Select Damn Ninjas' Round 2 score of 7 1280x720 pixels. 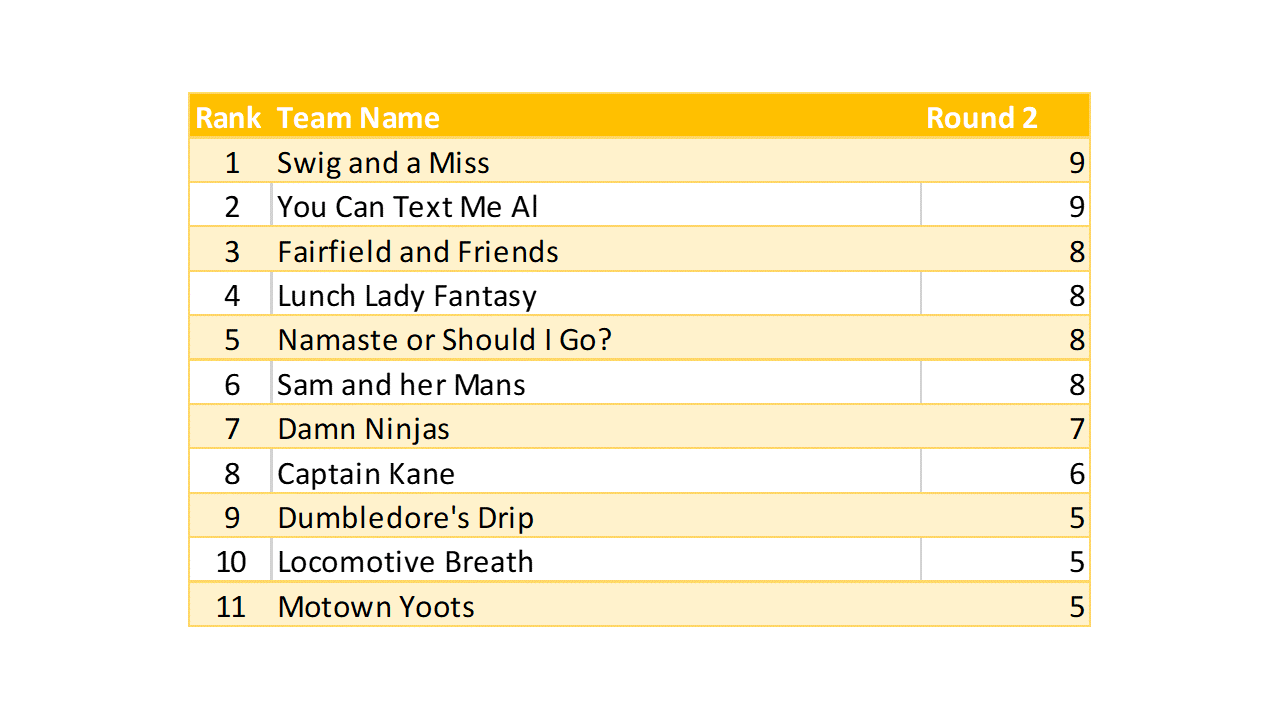click(1076, 429)
